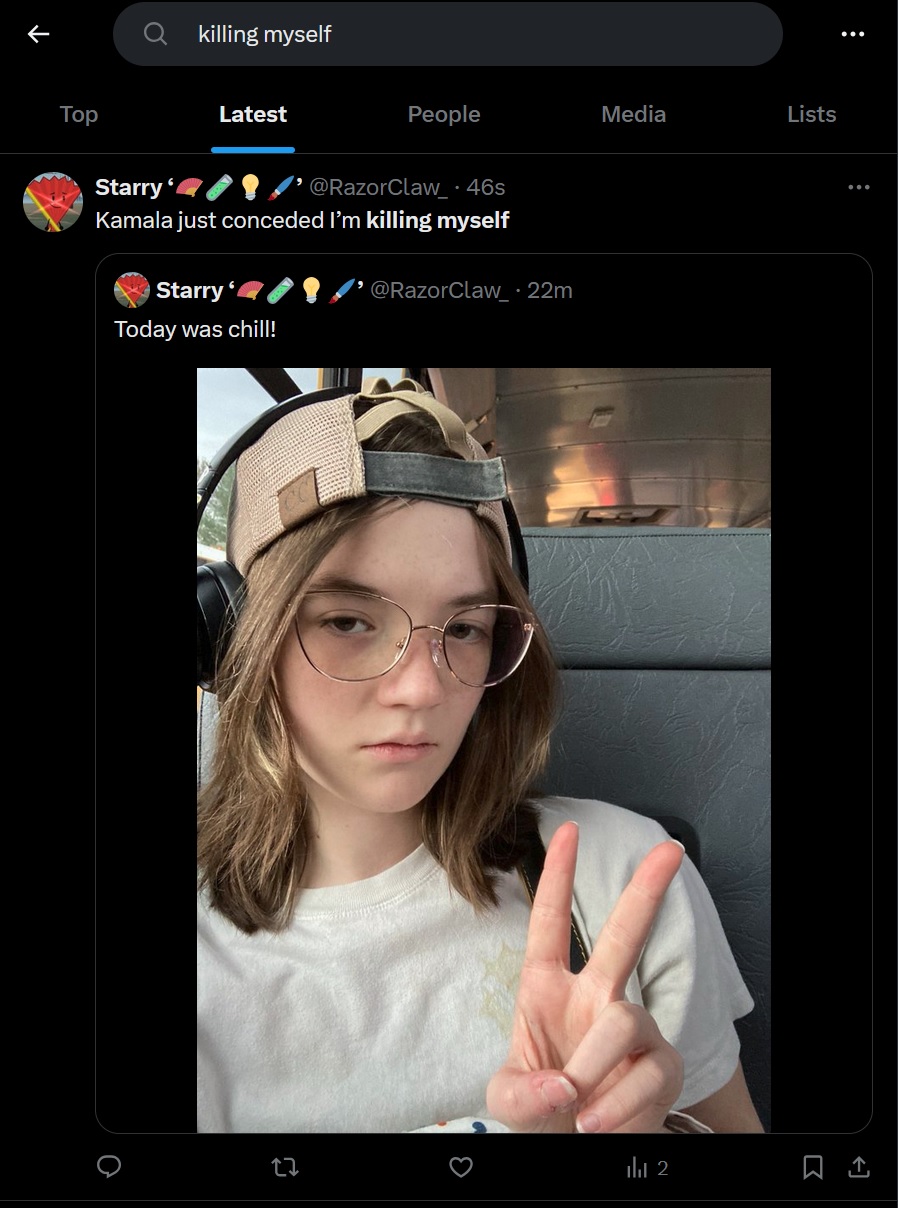This screenshot has width=898, height=1208.
Task: Open the People tab
Action: tap(444, 114)
